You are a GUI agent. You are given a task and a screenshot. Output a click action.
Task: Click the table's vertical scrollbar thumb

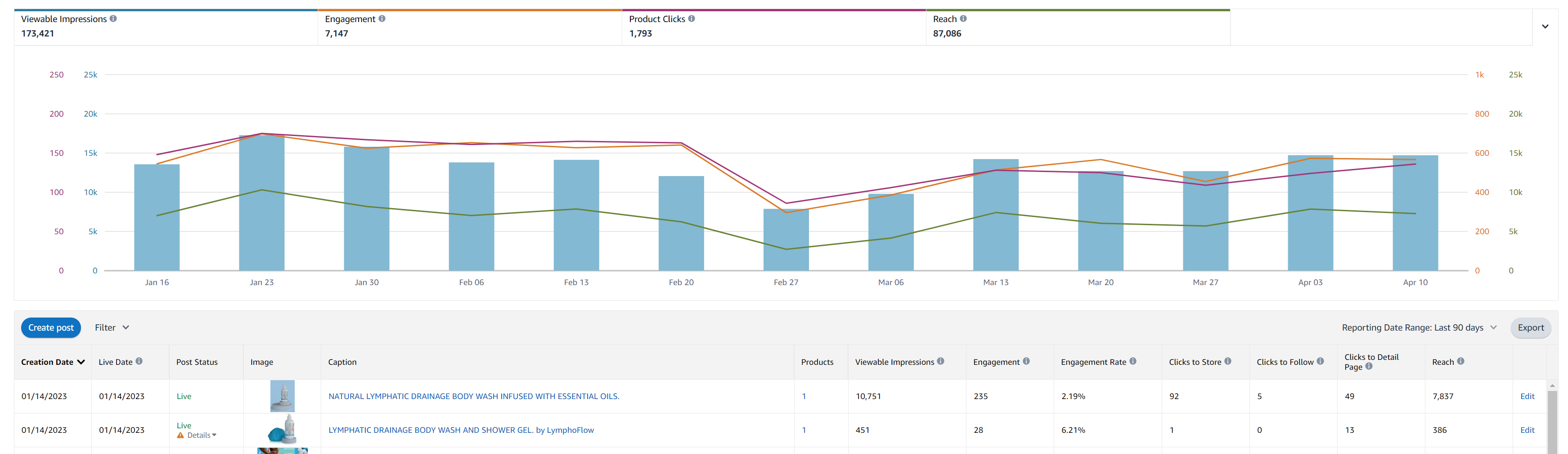1552,422
